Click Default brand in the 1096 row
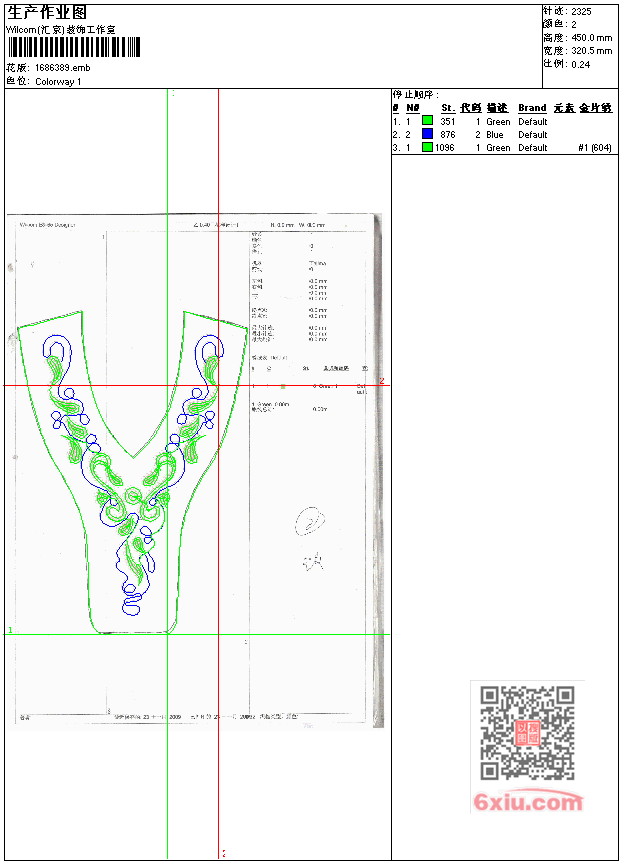 [x=533, y=148]
